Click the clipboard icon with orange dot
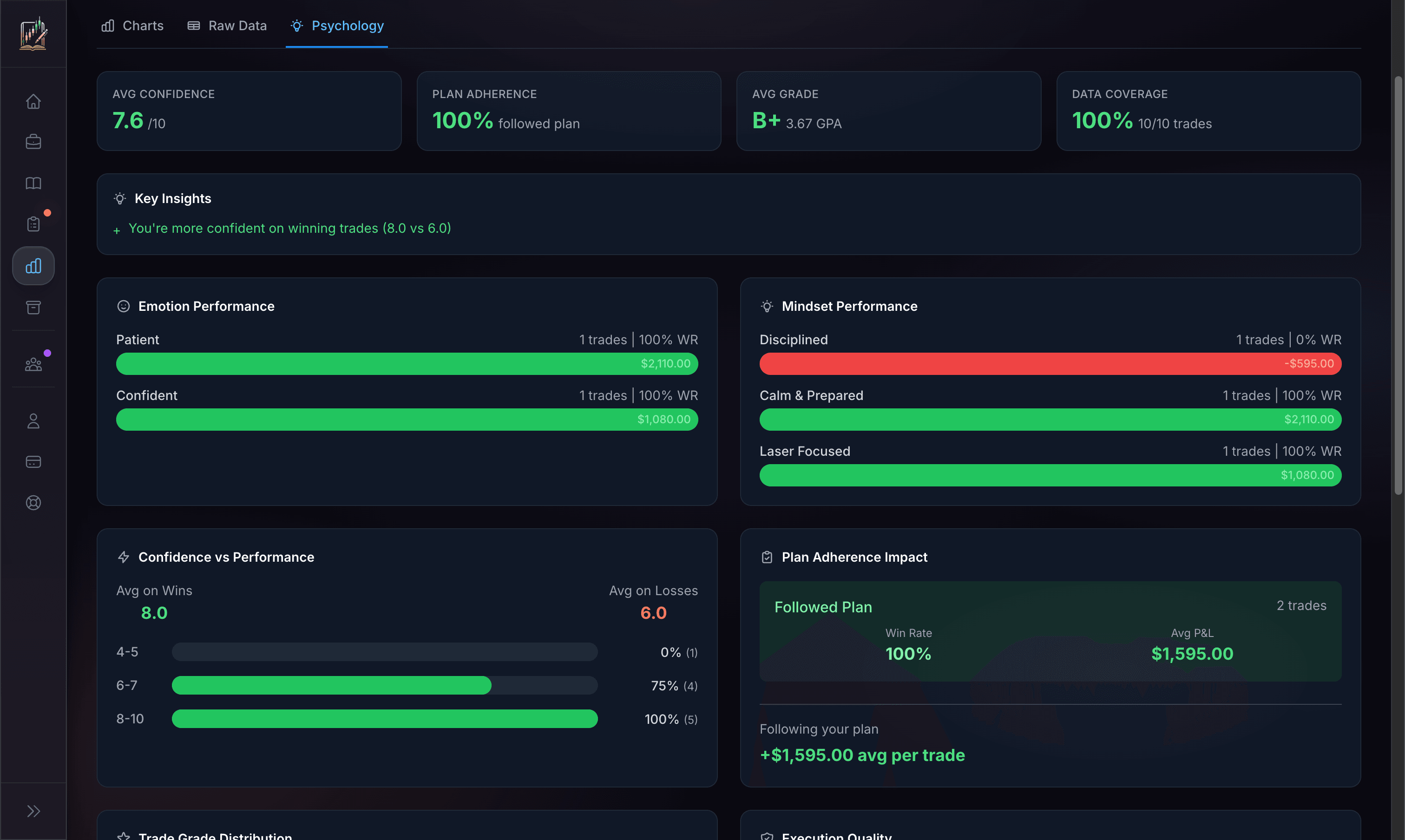Screen dimensions: 1405x840 coord(33,224)
